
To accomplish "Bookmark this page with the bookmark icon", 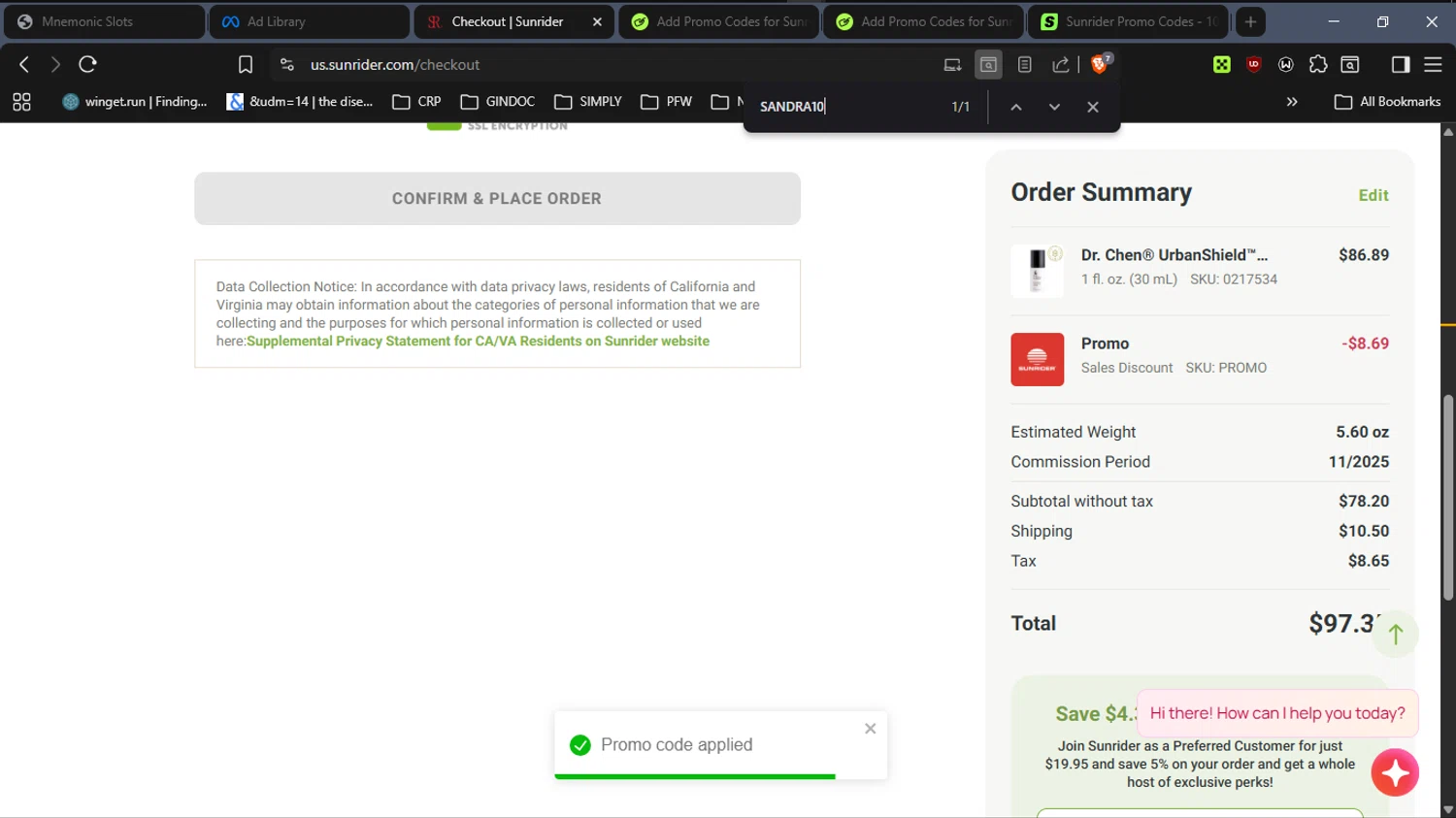I will click(x=246, y=65).
